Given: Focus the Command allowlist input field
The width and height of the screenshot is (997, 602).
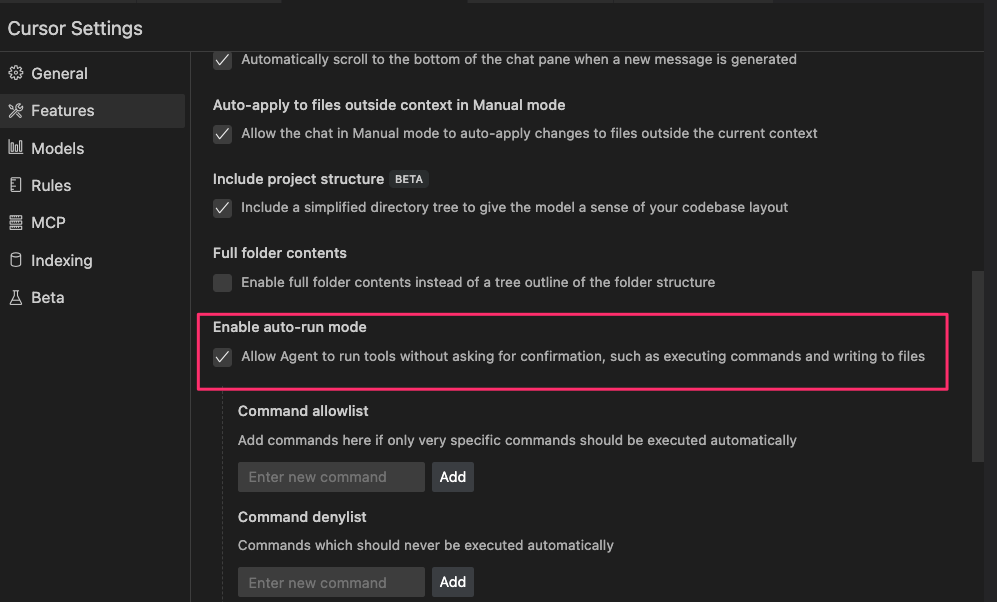Looking at the screenshot, I should (x=331, y=477).
